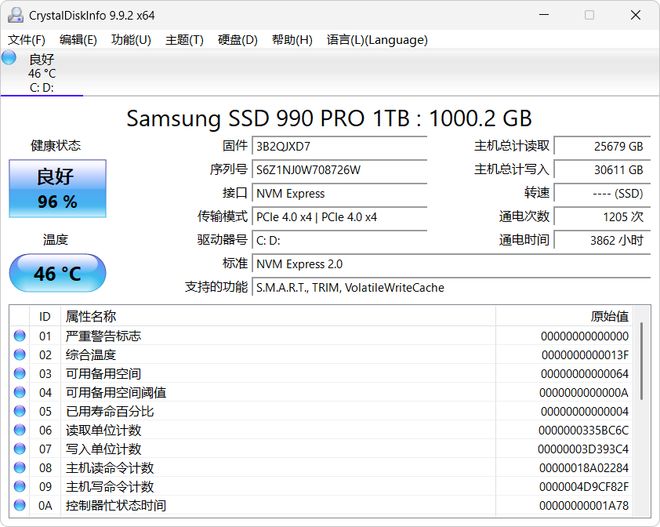Click the 良好 96 % health status button
660x527 pixels.
point(58,189)
